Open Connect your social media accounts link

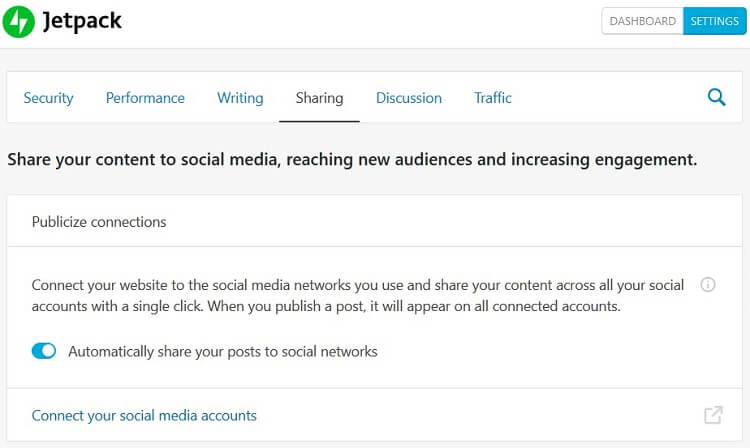click(144, 415)
